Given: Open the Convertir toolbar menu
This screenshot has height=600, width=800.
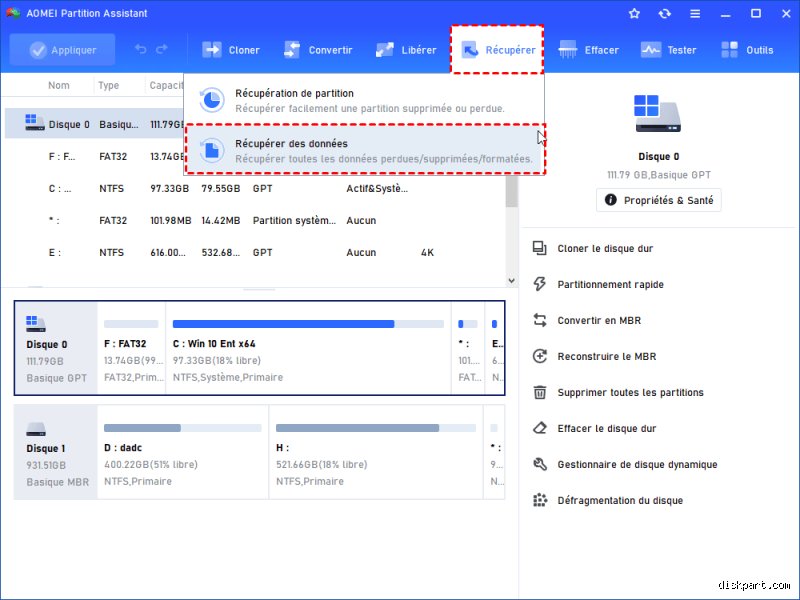Looking at the screenshot, I should (318, 50).
